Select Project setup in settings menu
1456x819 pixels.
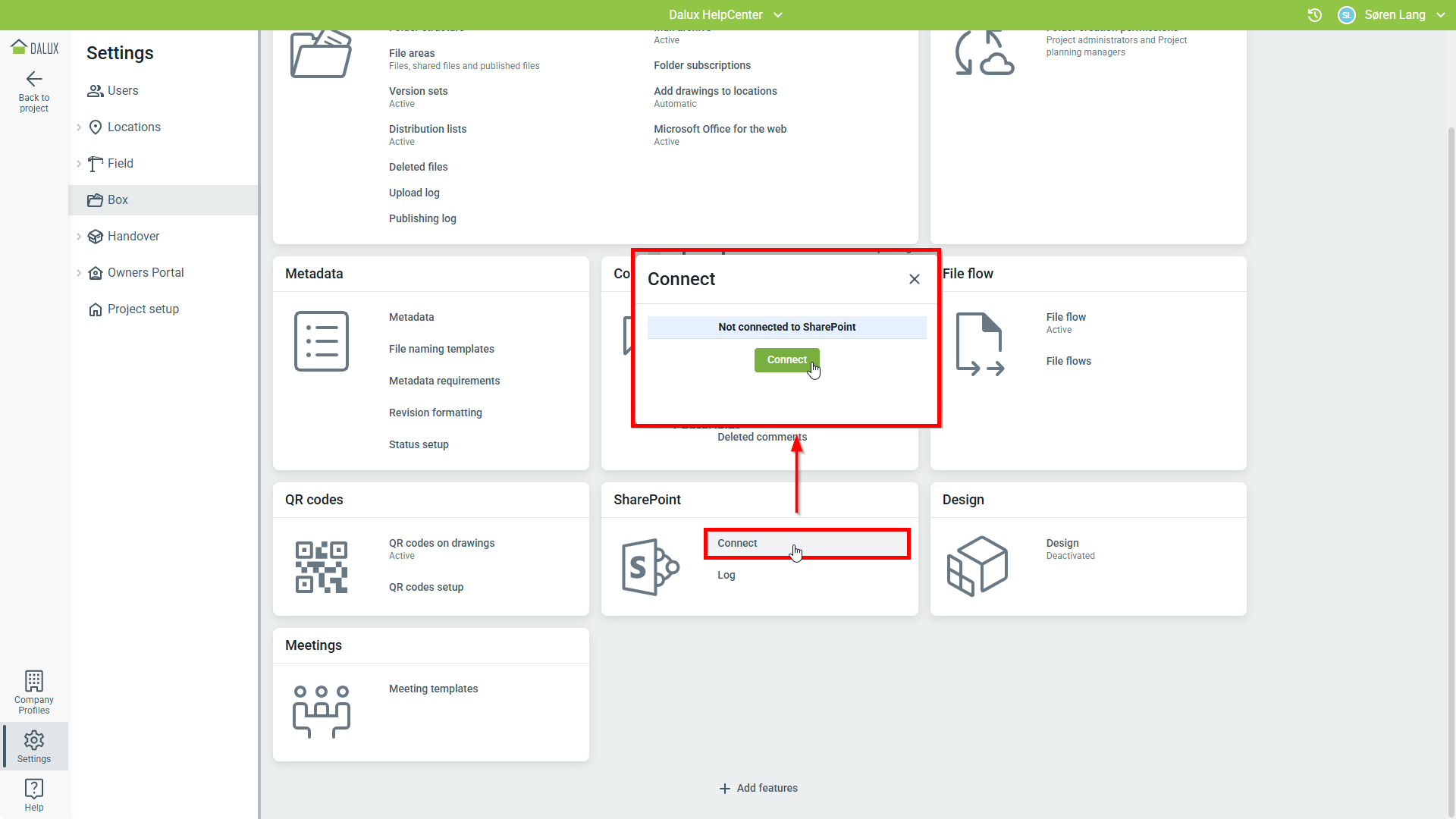pos(143,309)
